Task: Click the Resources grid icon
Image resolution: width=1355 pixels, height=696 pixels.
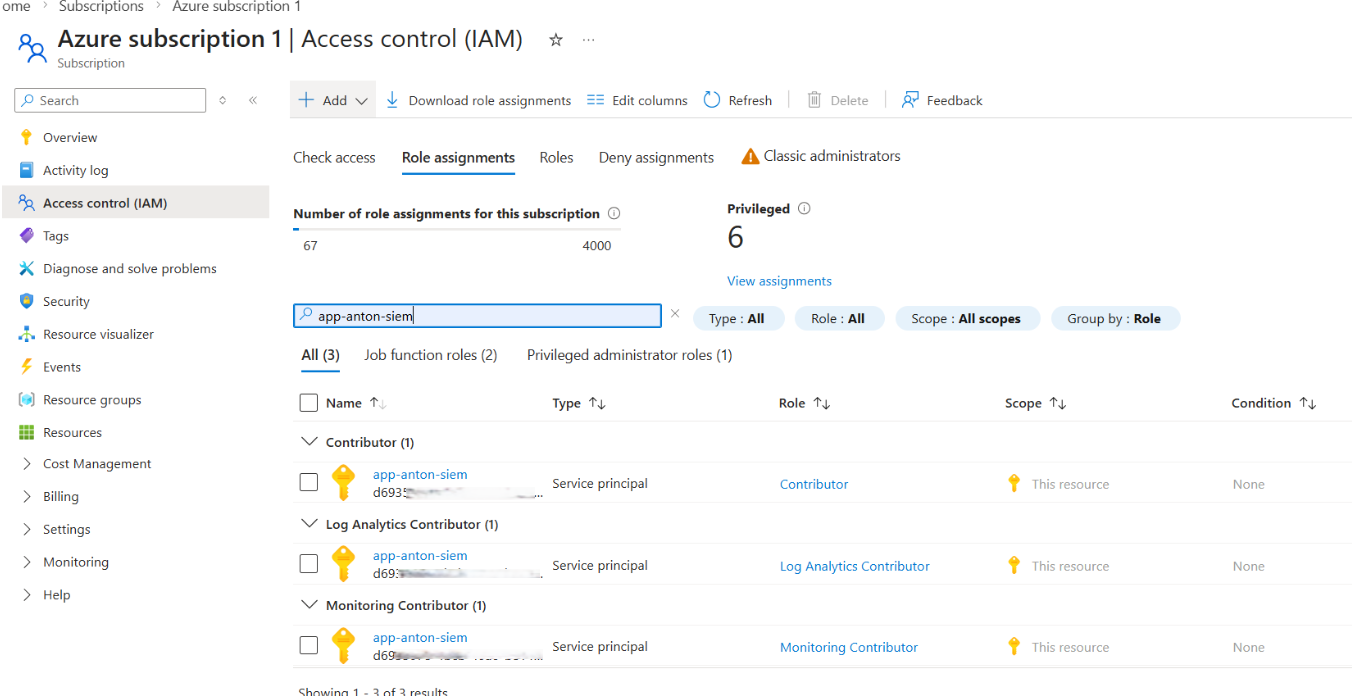Action: click(26, 432)
